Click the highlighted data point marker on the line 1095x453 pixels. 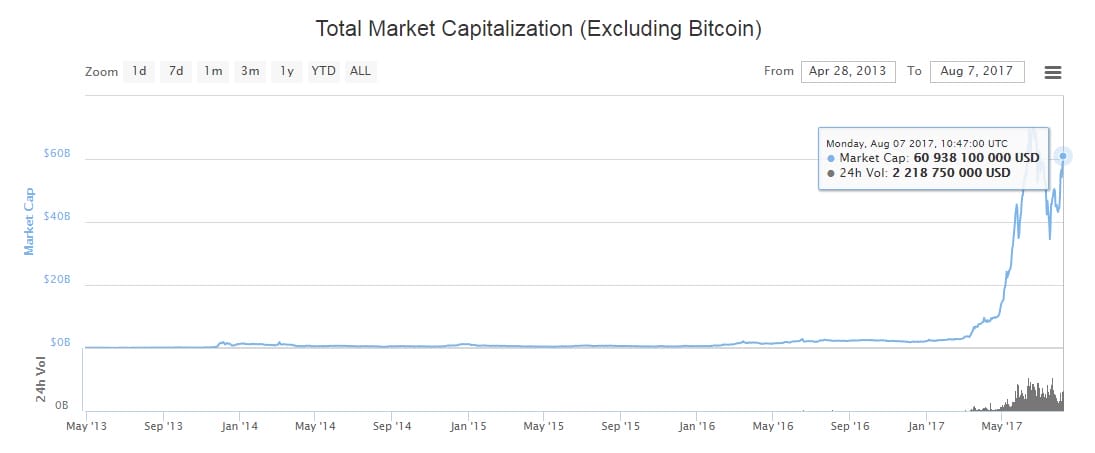coord(1062,156)
